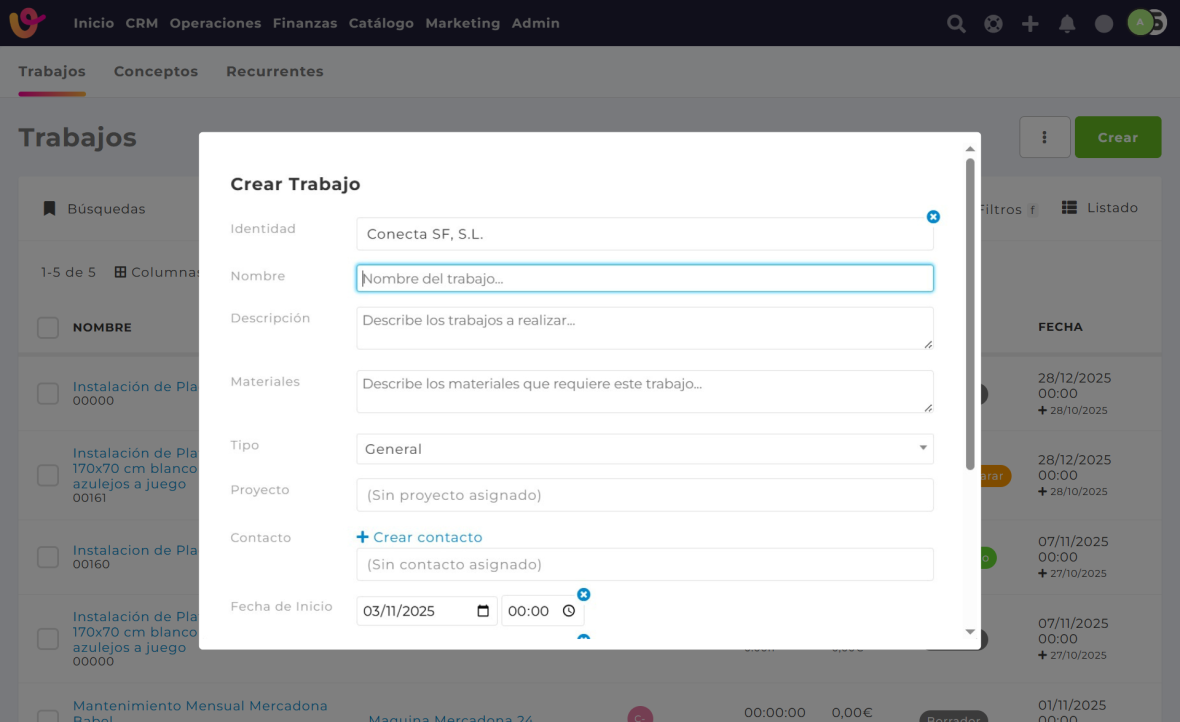Switch to the Conceptos tab
Image resolution: width=1180 pixels, height=722 pixels.
(x=156, y=72)
